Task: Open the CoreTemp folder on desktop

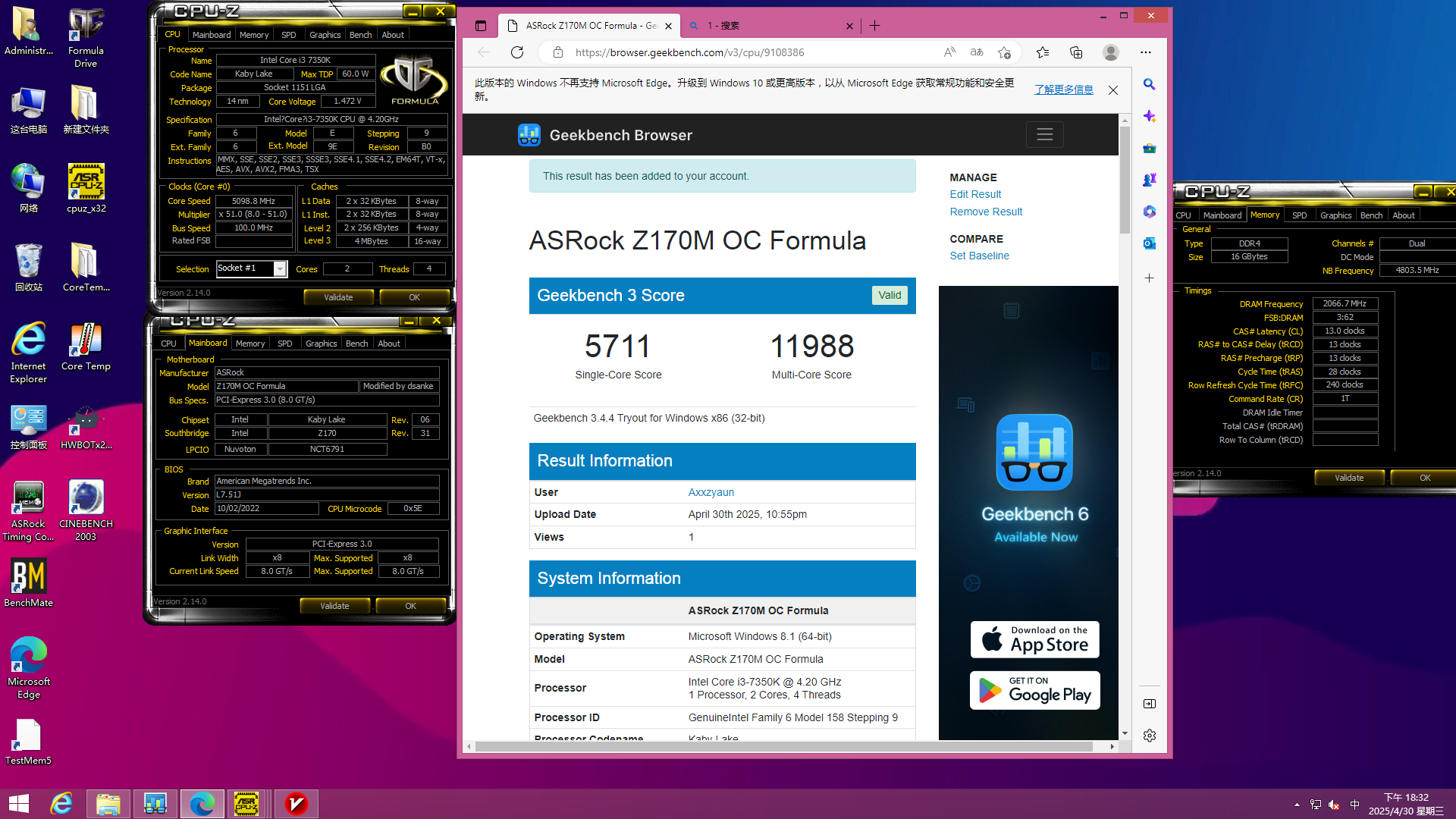Action: click(86, 267)
